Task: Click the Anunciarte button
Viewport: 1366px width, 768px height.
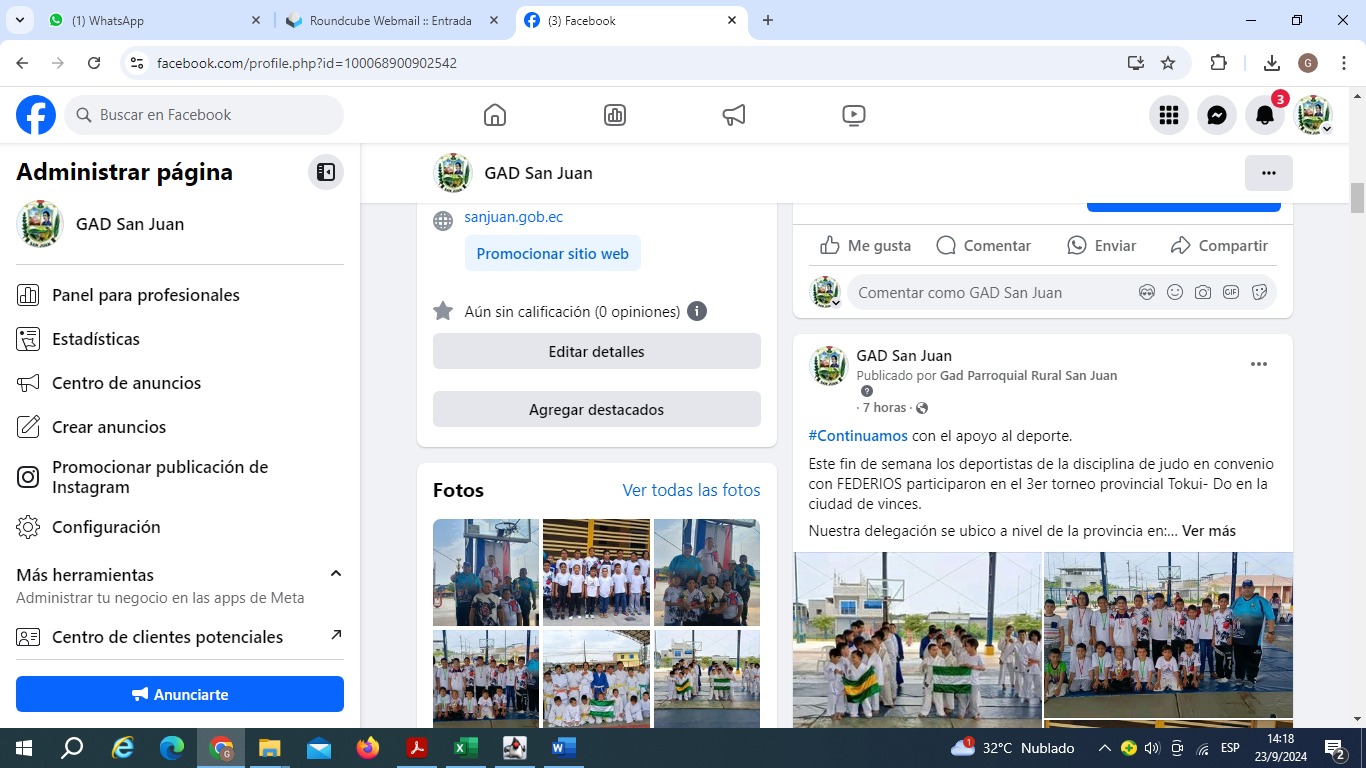Action: (180, 694)
